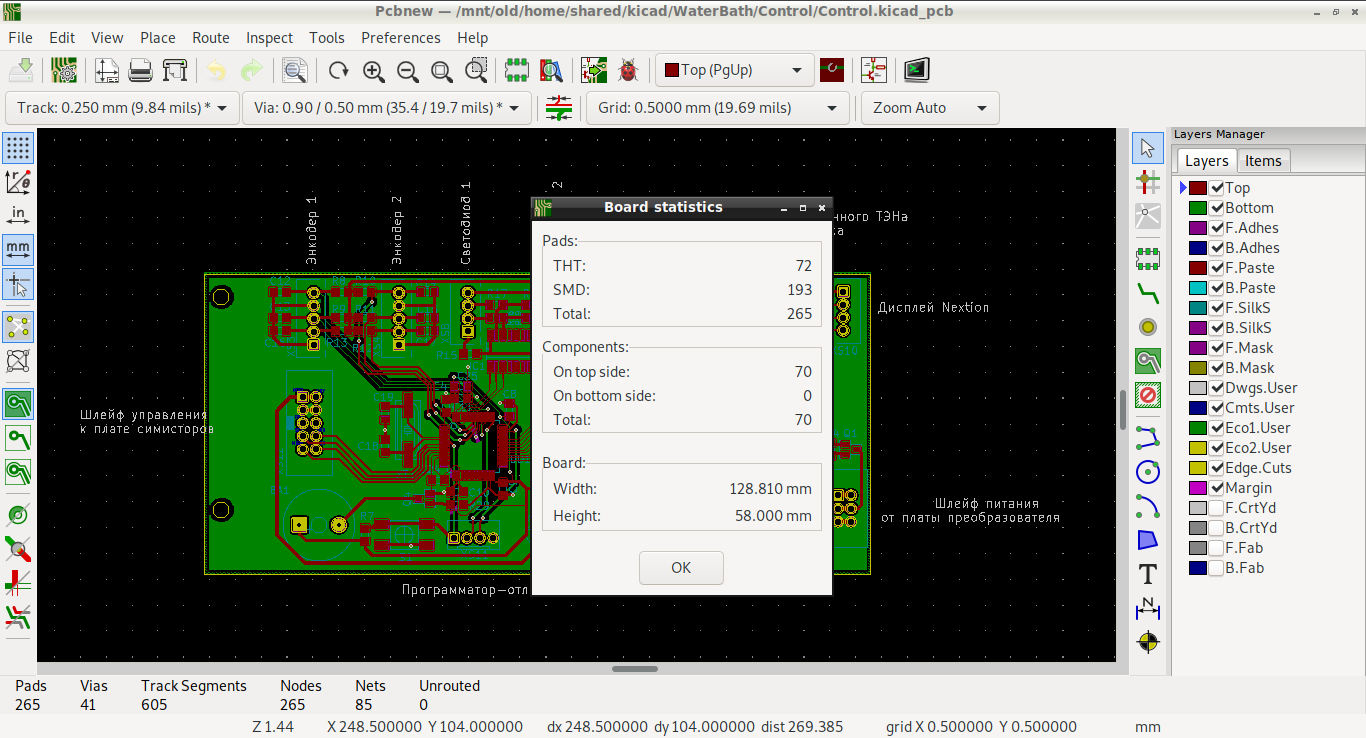Enable the B.Fab layer checkbox
Viewport: 1366px width, 738px height.
[1217, 568]
